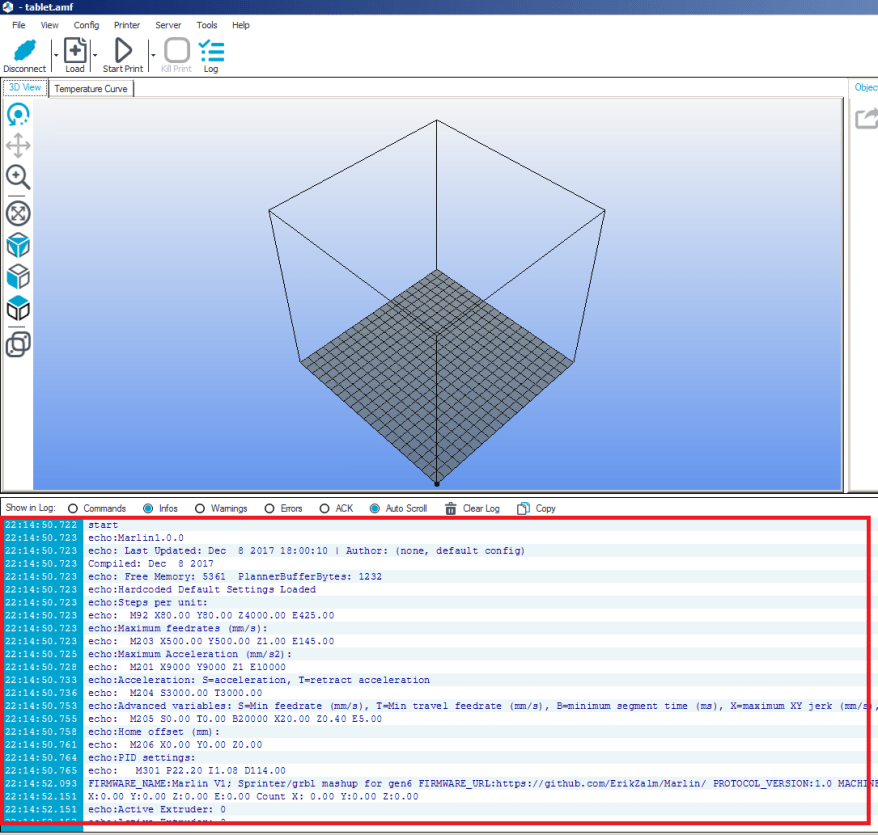Disable the Auto Scroll option
This screenshot has height=835, width=878.
tap(375, 508)
